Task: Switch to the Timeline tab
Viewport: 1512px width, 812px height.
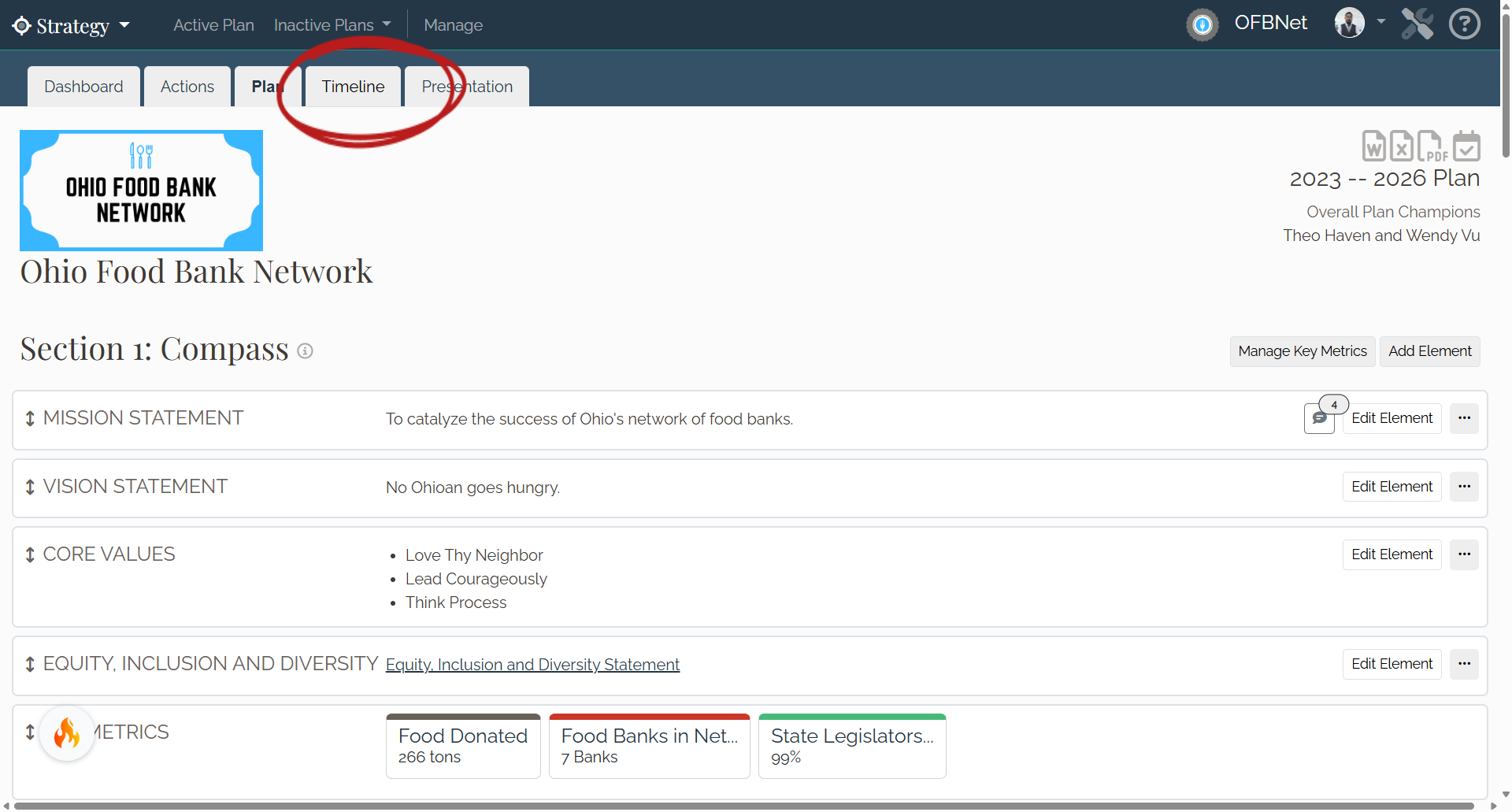Action: (353, 87)
